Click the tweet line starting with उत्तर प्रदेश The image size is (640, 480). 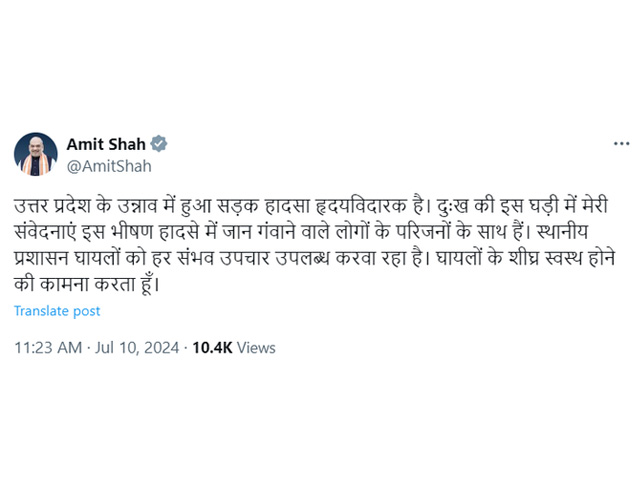[x=311, y=206]
